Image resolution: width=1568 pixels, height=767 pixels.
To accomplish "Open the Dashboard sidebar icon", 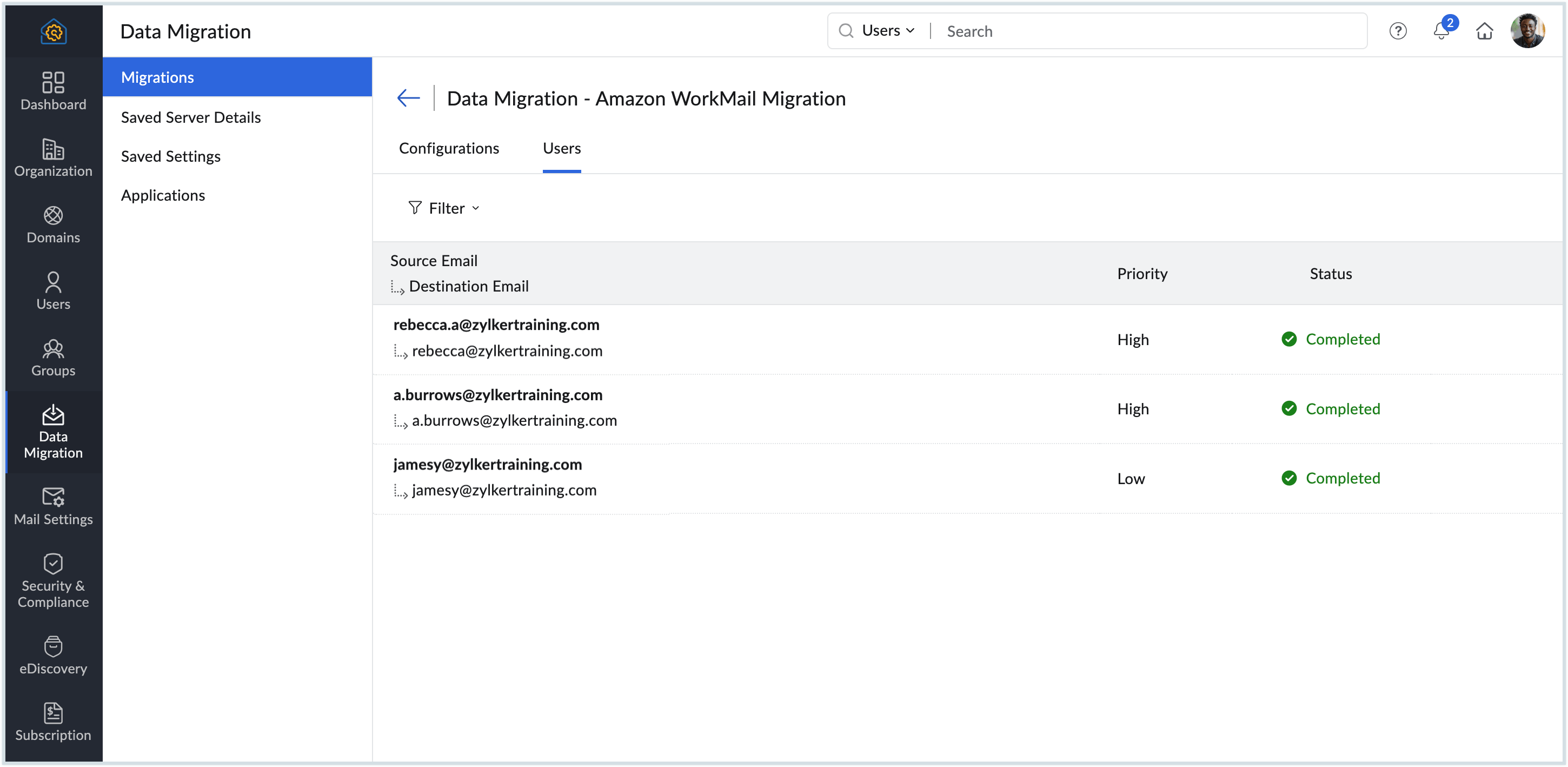I will tap(53, 91).
